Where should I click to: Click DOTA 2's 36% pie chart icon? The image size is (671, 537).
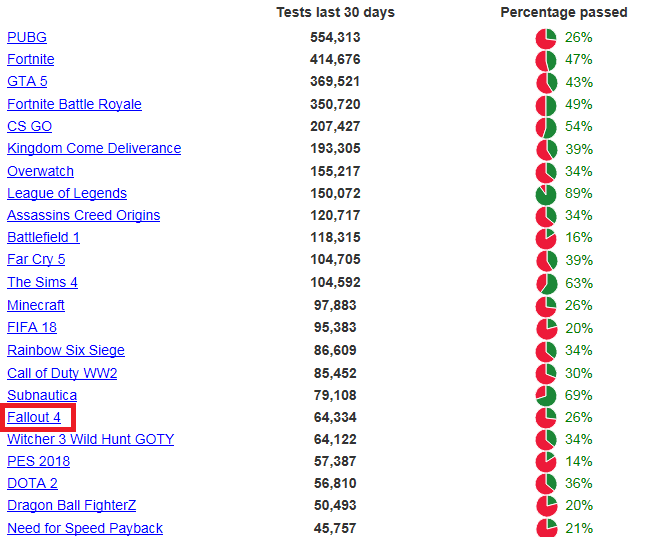546,484
